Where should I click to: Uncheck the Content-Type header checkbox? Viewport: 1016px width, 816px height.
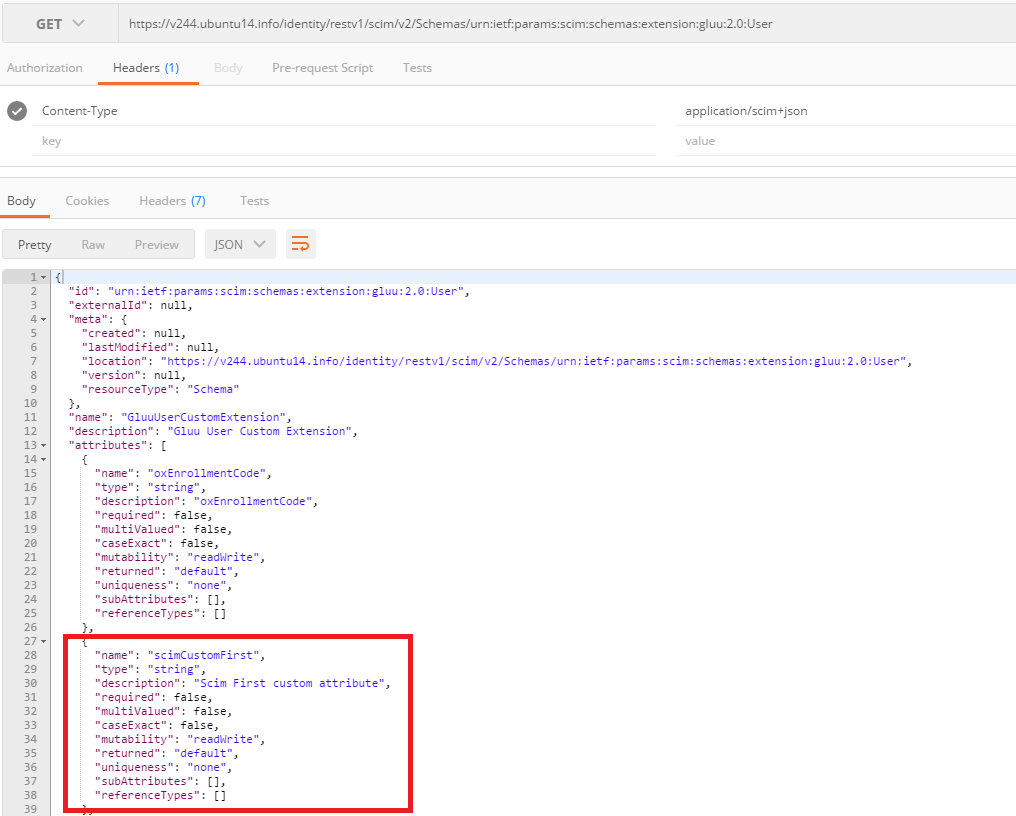point(17,111)
